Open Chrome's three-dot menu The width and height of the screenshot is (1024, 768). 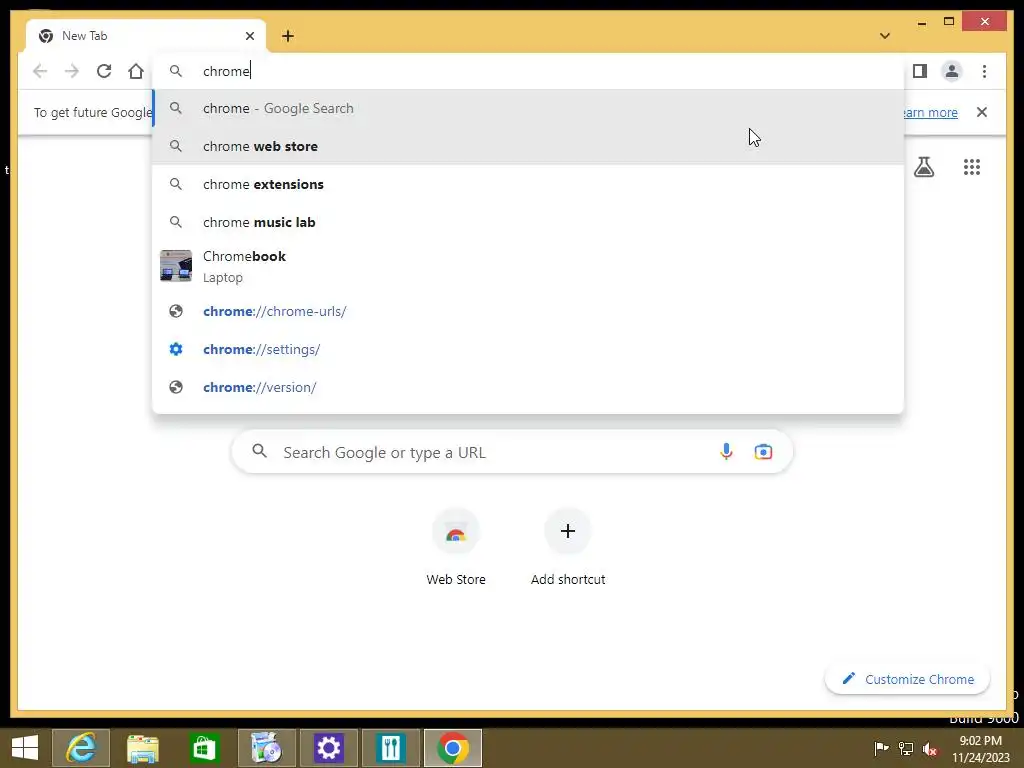click(x=984, y=71)
